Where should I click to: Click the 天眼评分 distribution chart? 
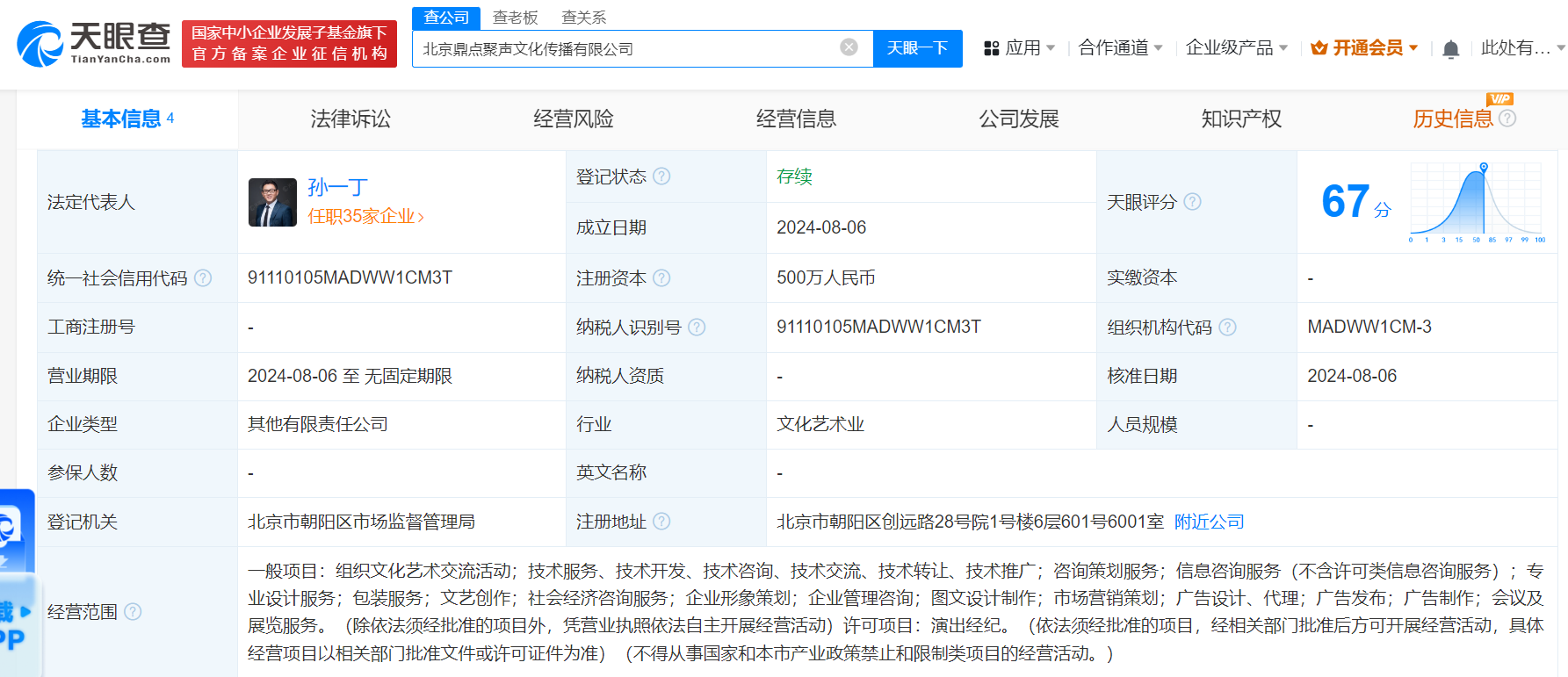coord(1478,202)
